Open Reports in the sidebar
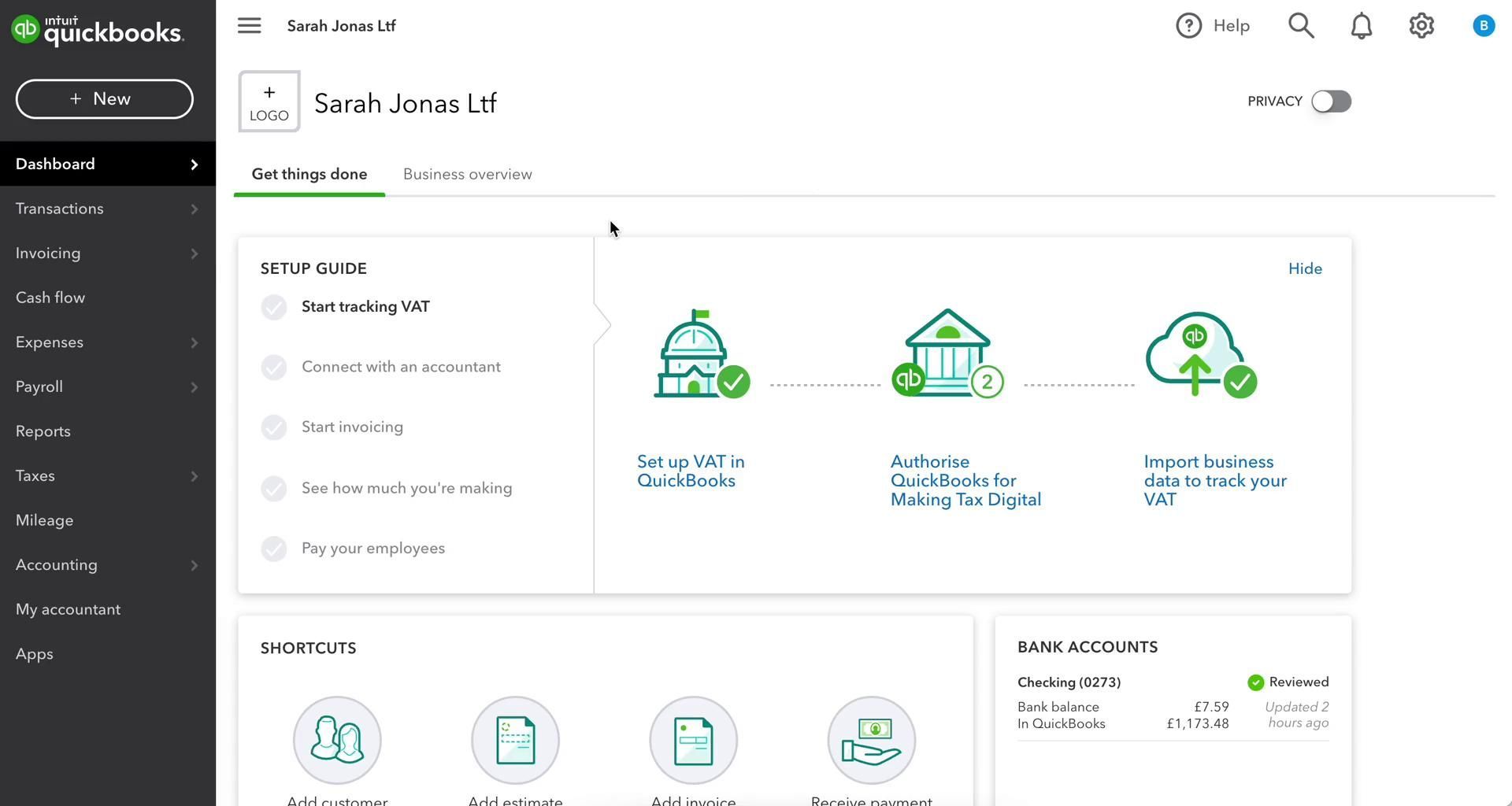Viewport: 1512px width, 806px height. tap(43, 431)
